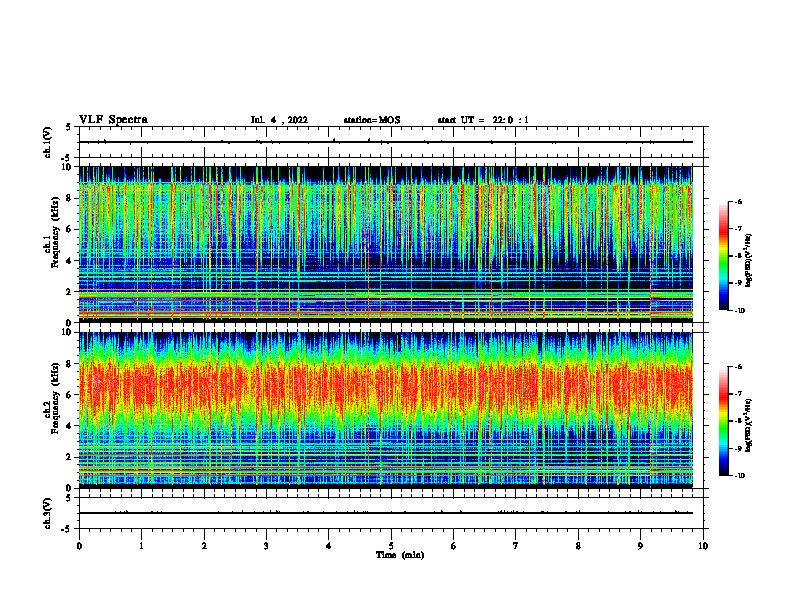This screenshot has height=612, width=792.
Task: Click the ch.1 color bar log(PSD) label
Action: [749, 260]
